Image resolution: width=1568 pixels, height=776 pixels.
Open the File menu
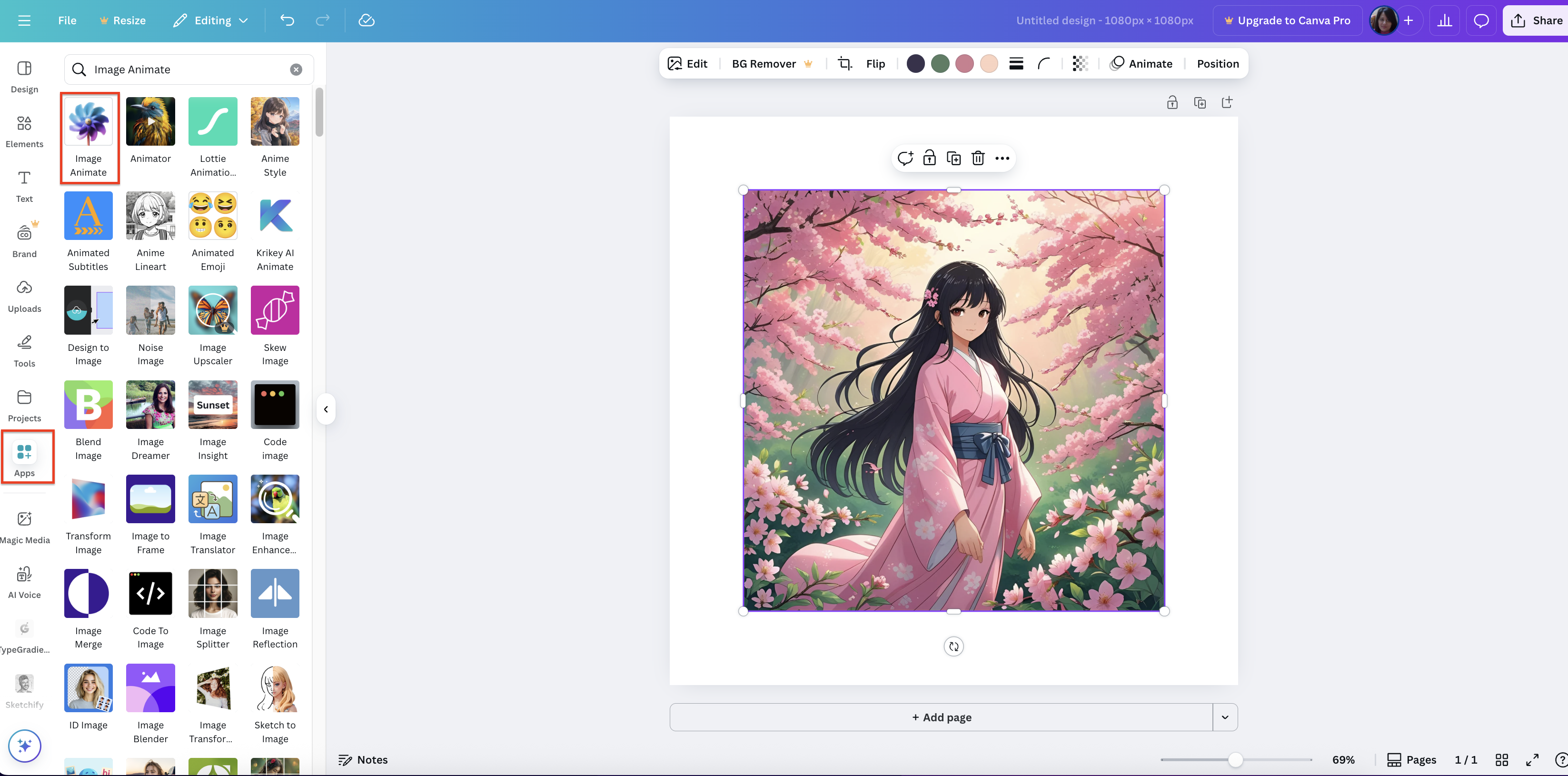click(x=67, y=20)
